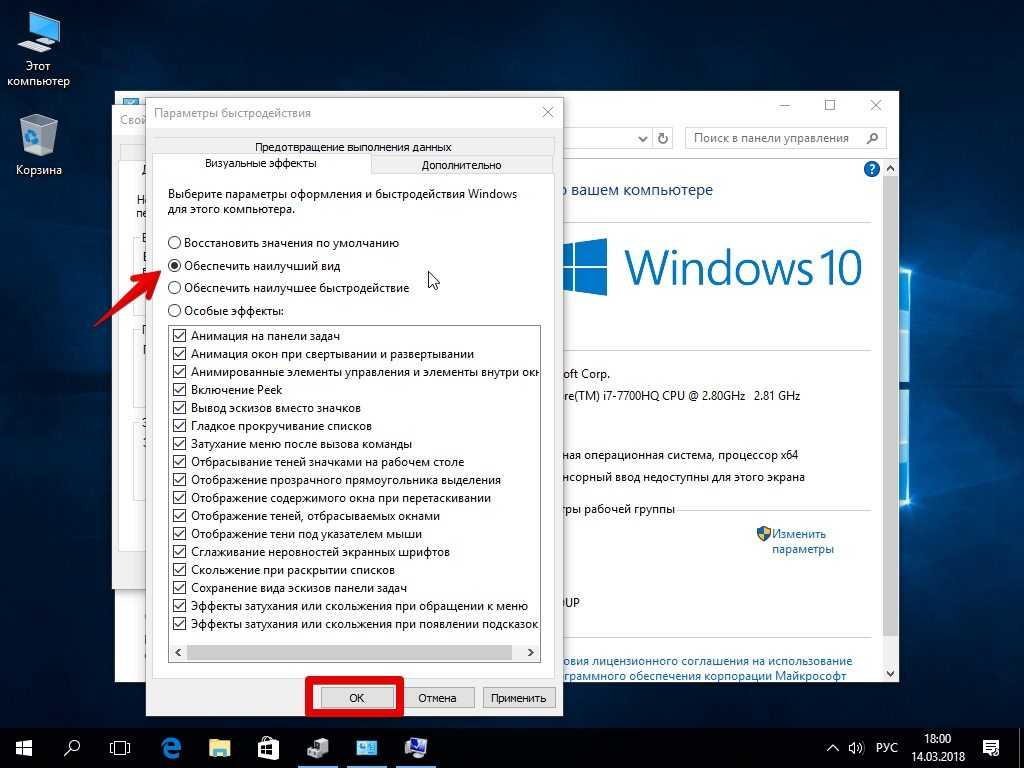Click the Применить button
The width and height of the screenshot is (1024, 768).
(x=519, y=697)
